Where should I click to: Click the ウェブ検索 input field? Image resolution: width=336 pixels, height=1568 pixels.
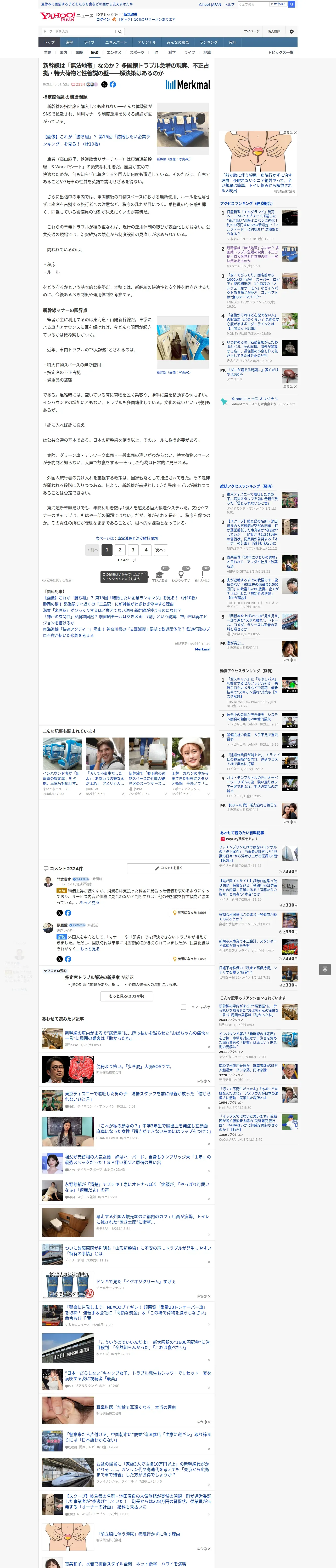[254, 4]
